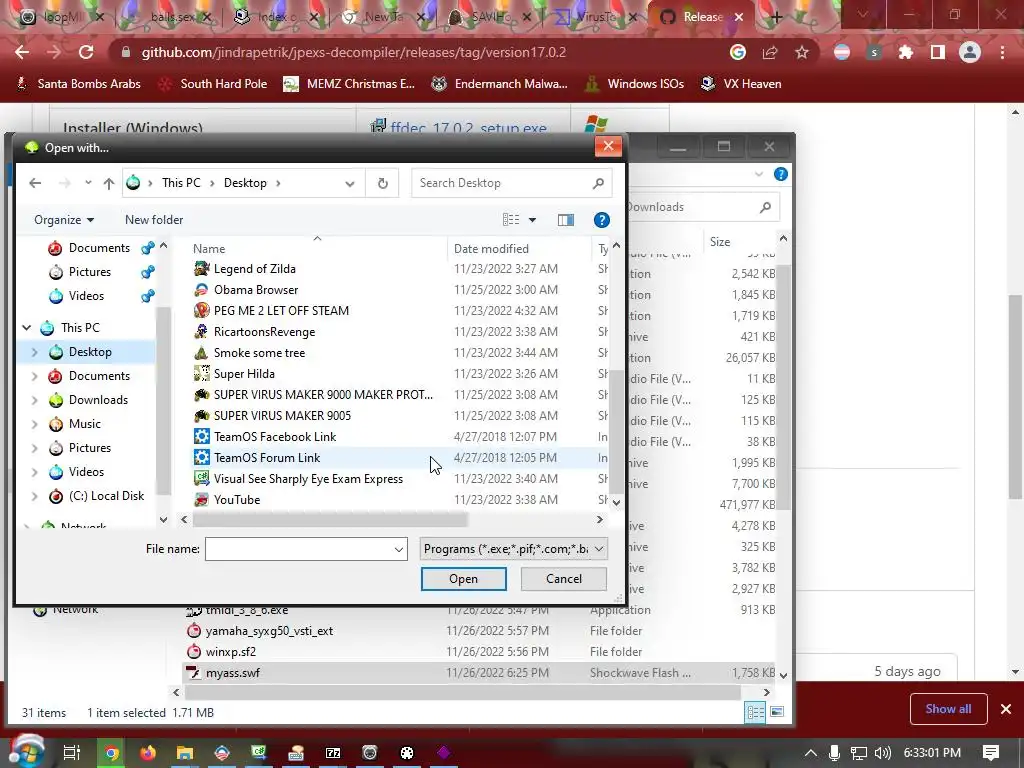Open a new Chrome tab

[x=776, y=17]
